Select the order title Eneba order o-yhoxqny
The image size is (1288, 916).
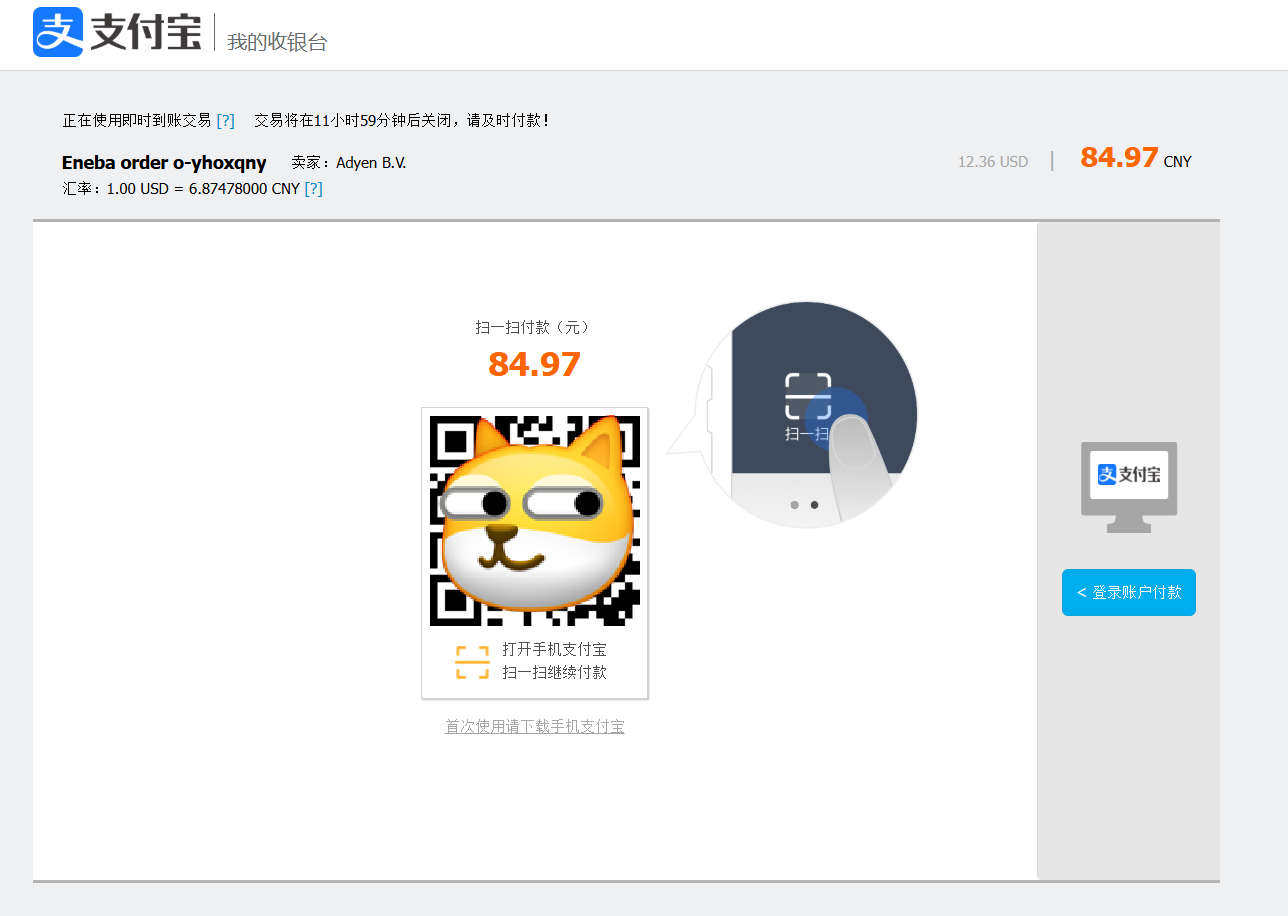(x=164, y=163)
